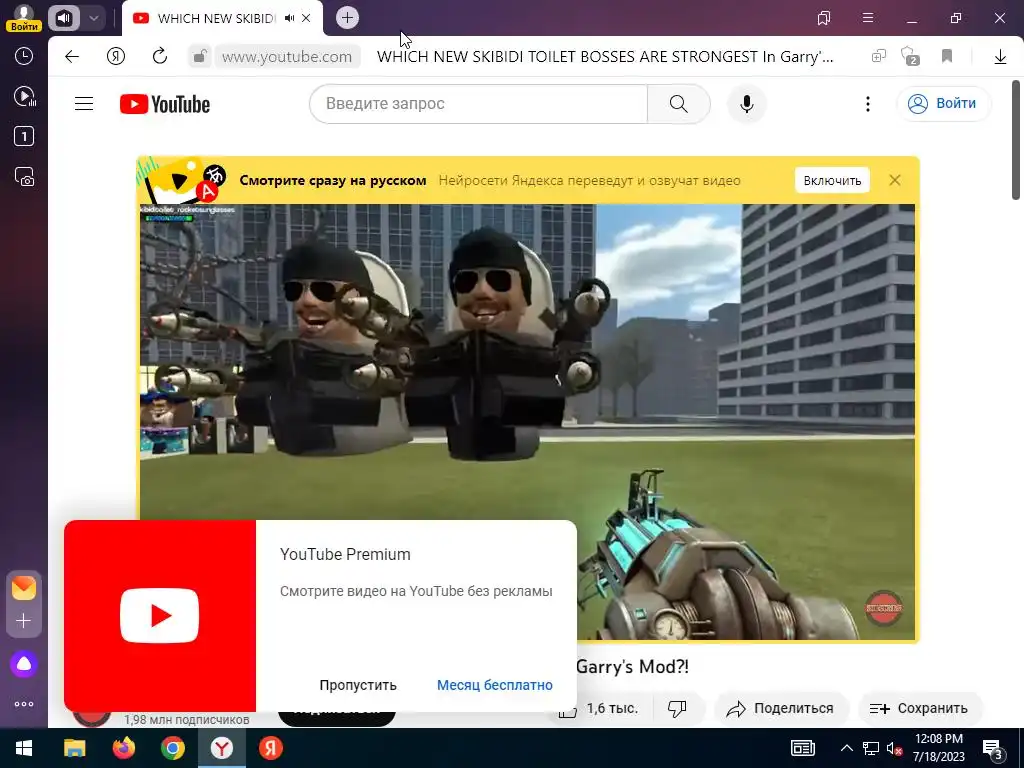Open the sidebar media player icon
The width and height of the screenshot is (1024, 768).
pyautogui.click(x=24, y=97)
